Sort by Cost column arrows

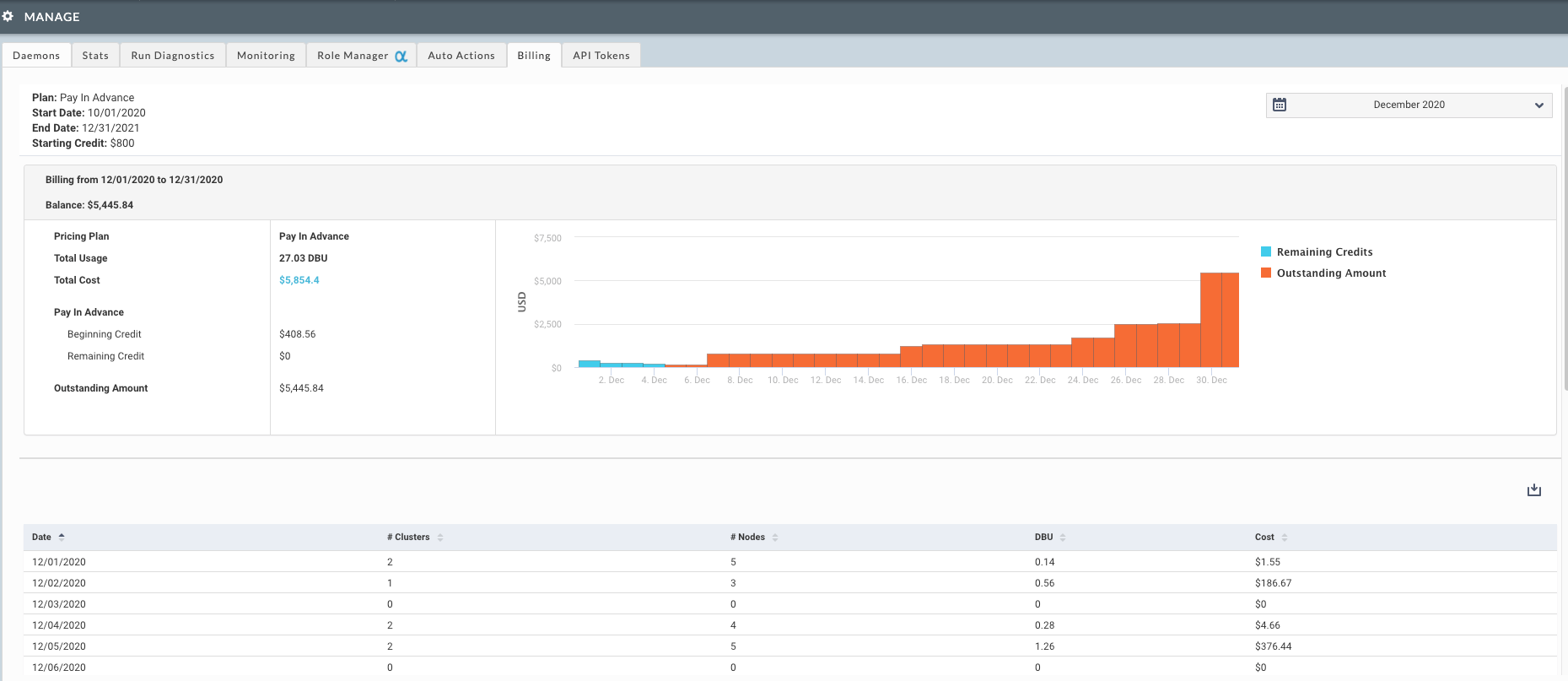click(x=1285, y=538)
